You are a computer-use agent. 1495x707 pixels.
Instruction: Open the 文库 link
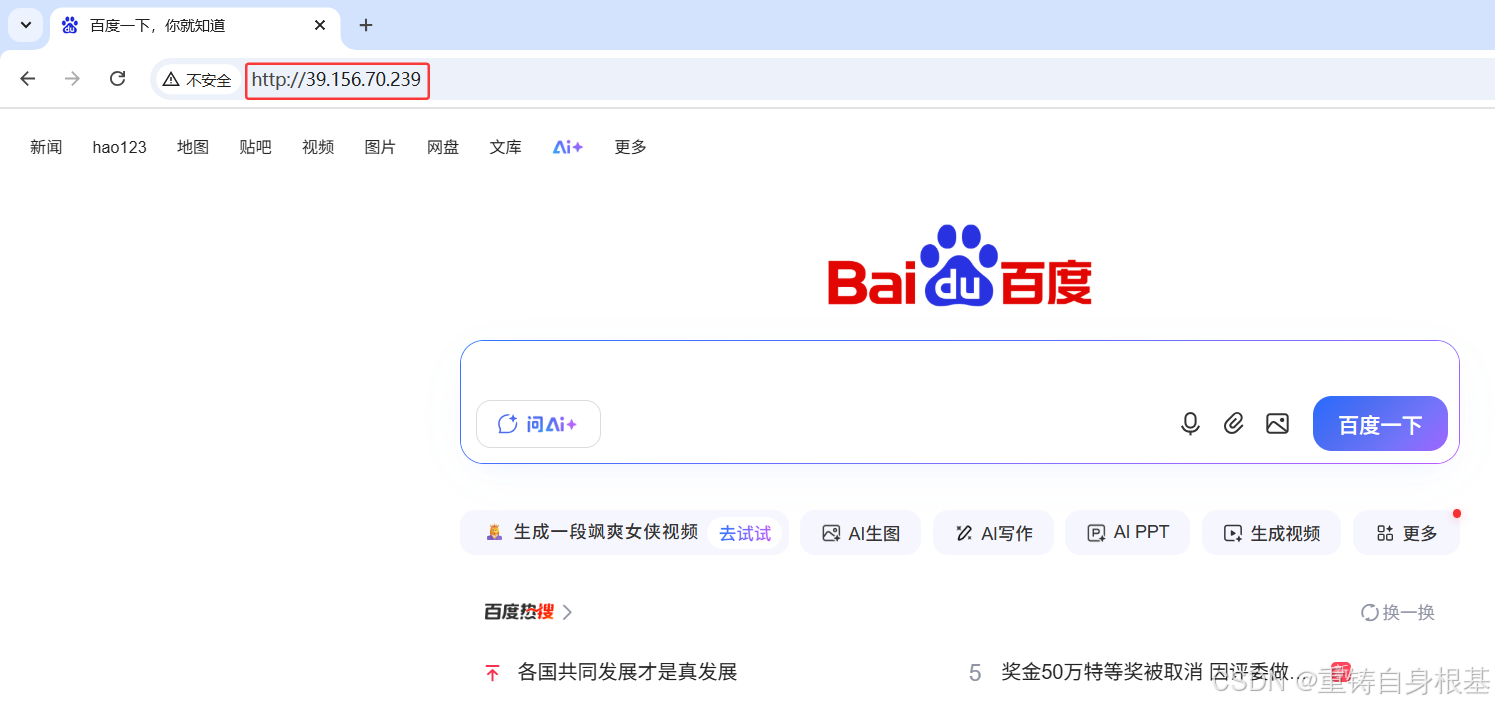[x=506, y=147]
